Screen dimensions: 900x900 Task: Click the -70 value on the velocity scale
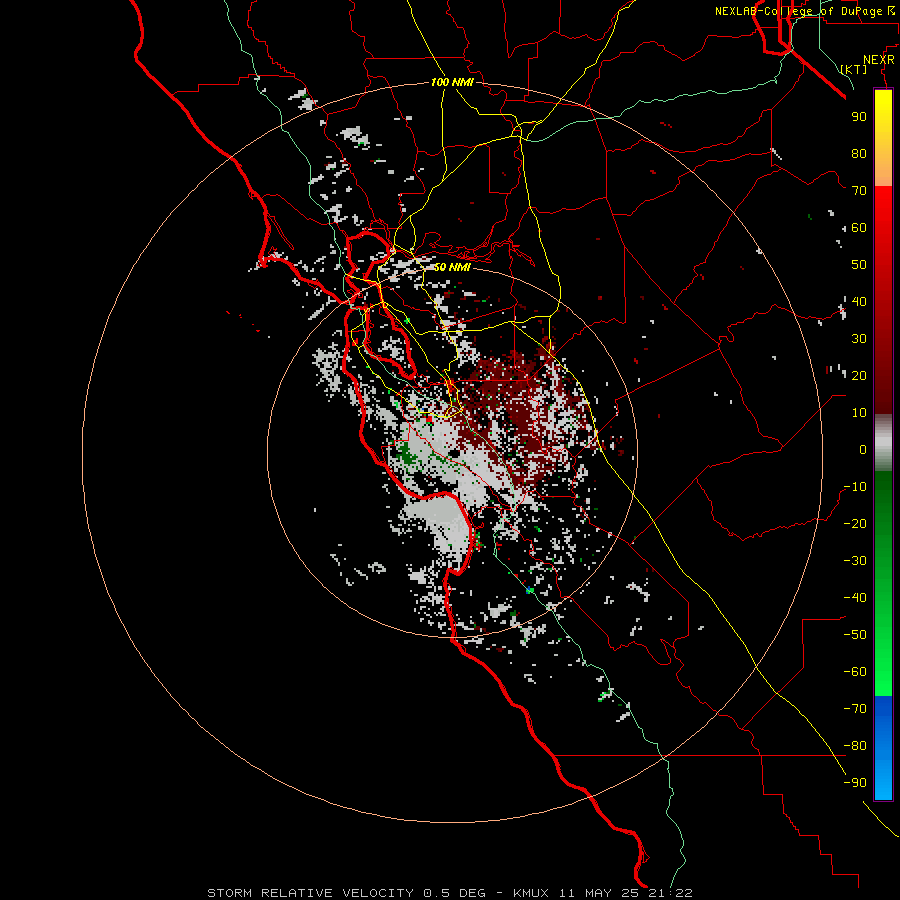855,709
